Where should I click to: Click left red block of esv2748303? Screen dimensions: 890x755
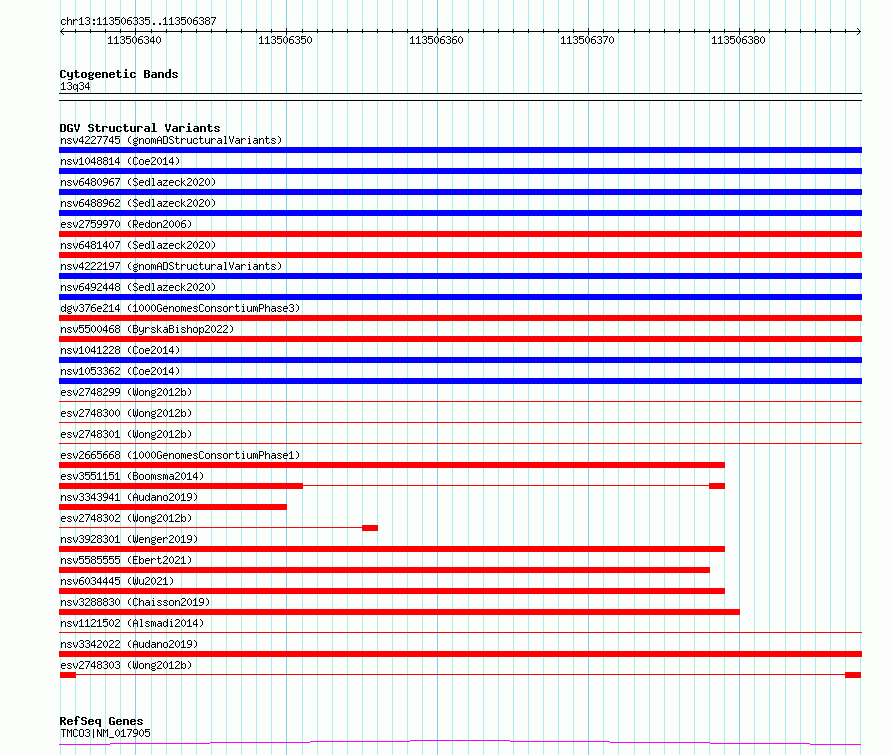pyautogui.click(x=68, y=676)
